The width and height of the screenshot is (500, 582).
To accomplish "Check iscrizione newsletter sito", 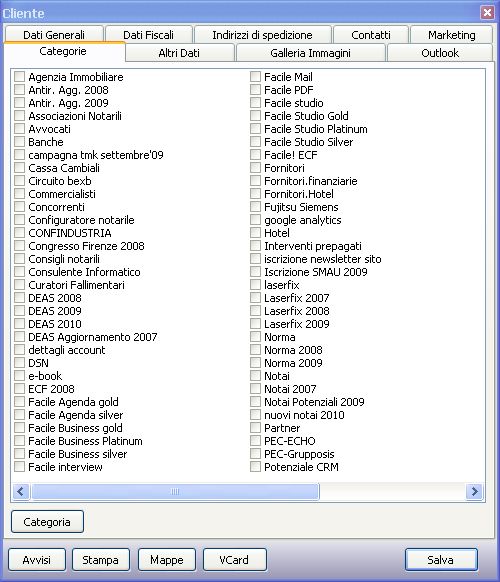I will [x=255, y=259].
